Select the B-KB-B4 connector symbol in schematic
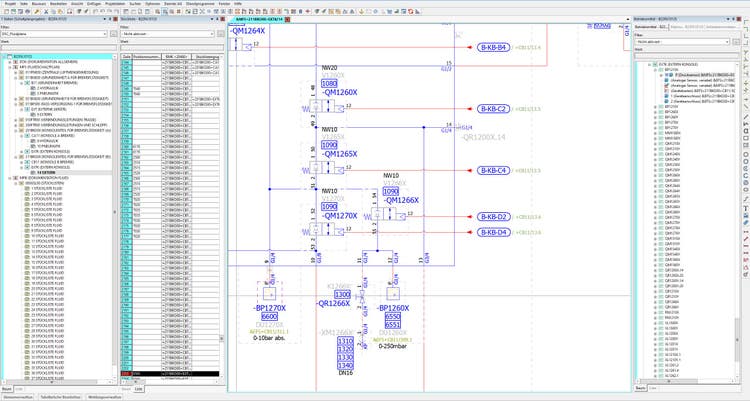 493,47
